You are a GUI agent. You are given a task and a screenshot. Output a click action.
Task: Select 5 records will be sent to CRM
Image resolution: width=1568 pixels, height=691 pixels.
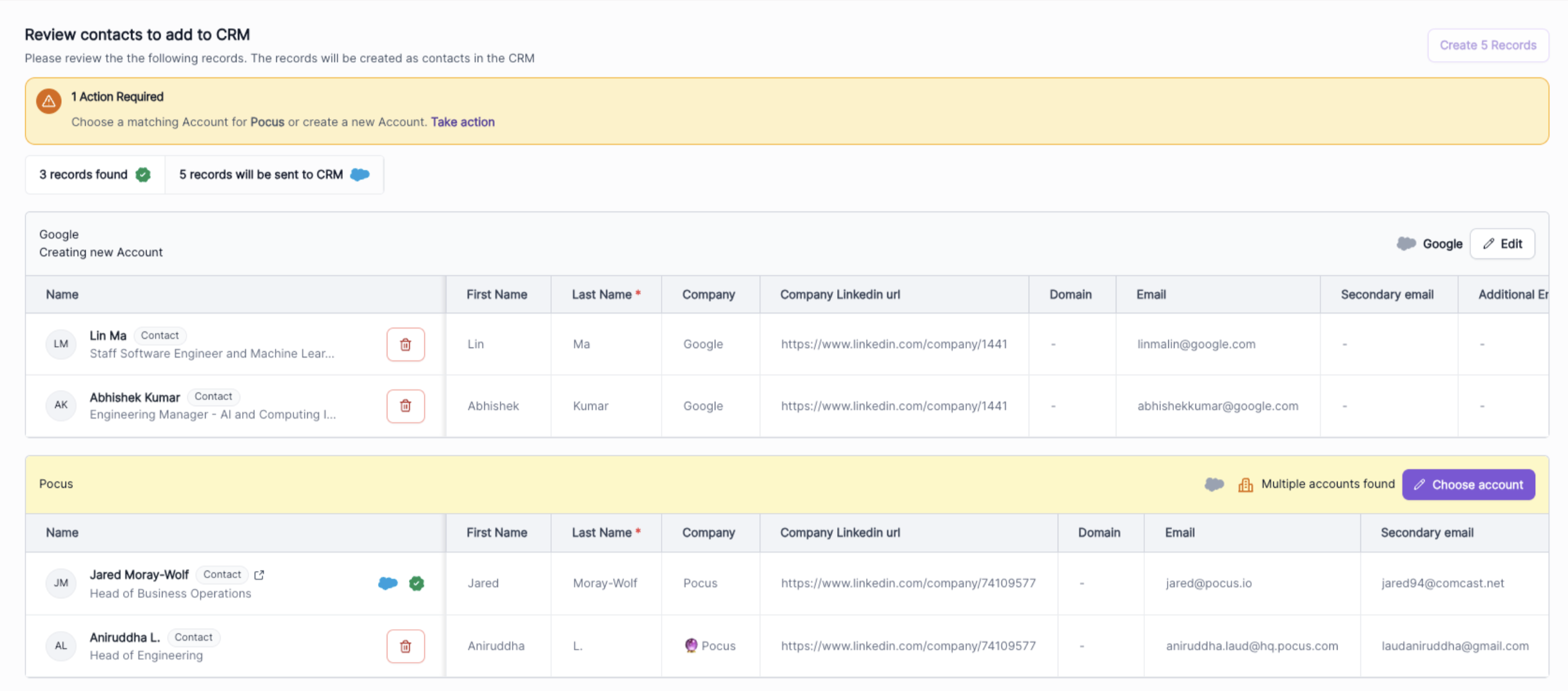[x=274, y=175]
